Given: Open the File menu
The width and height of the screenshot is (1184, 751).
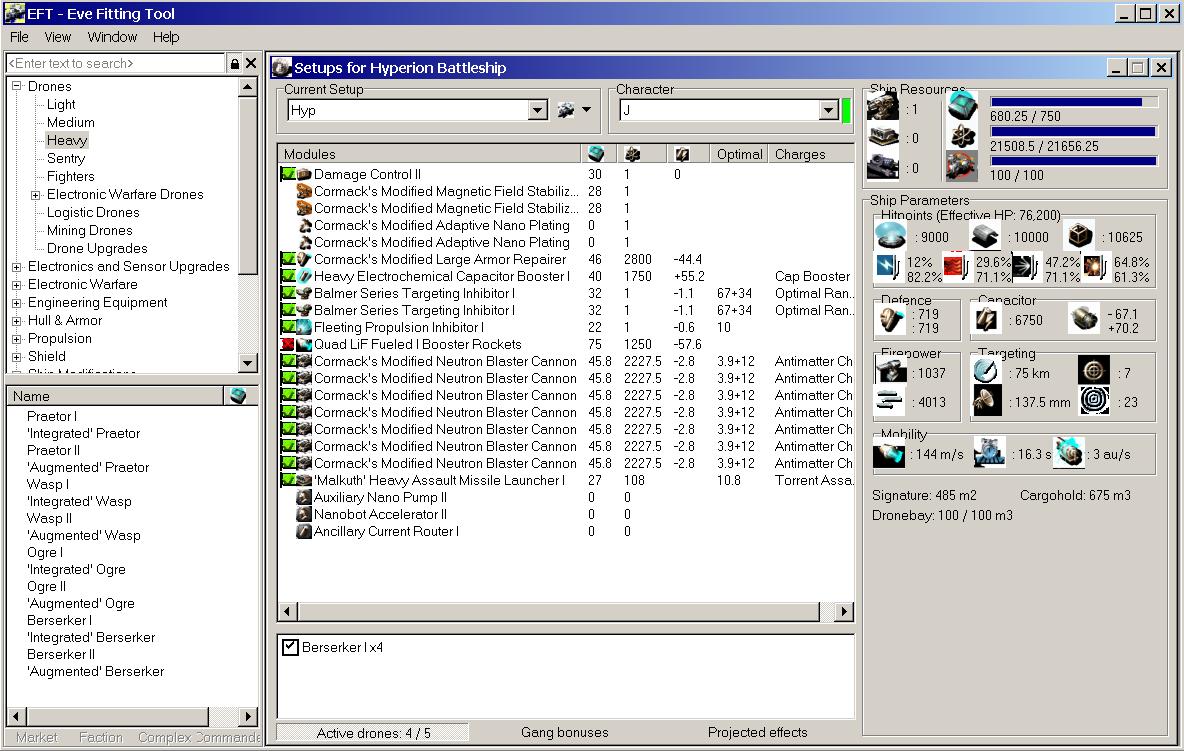Looking at the screenshot, I should point(19,37).
